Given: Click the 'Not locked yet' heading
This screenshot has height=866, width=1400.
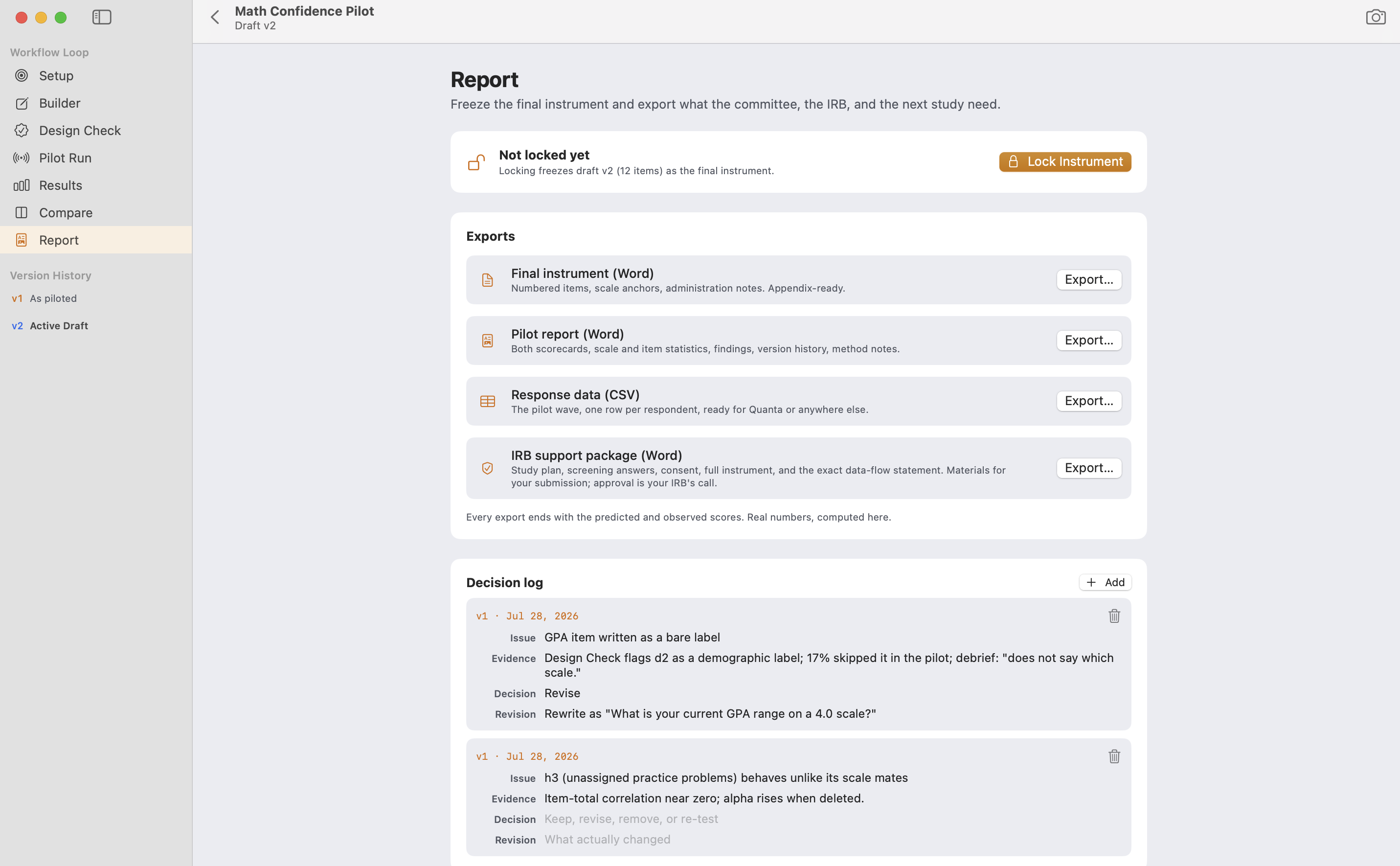Looking at the screenshot, I should (544, 155).
